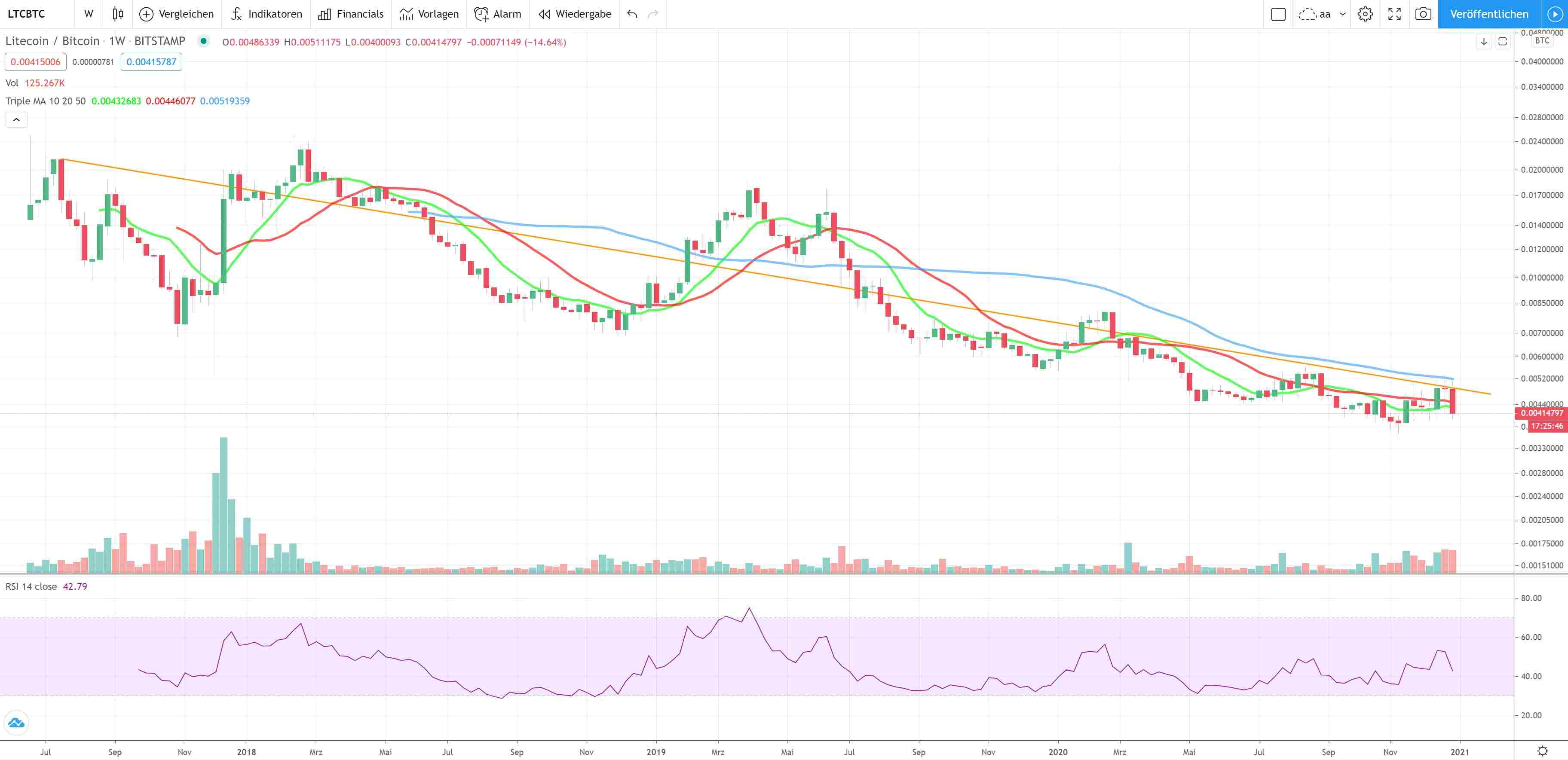Collapse the indicator legend chevron
This screenshot has width=1568, height=760.
coord(16,120)
